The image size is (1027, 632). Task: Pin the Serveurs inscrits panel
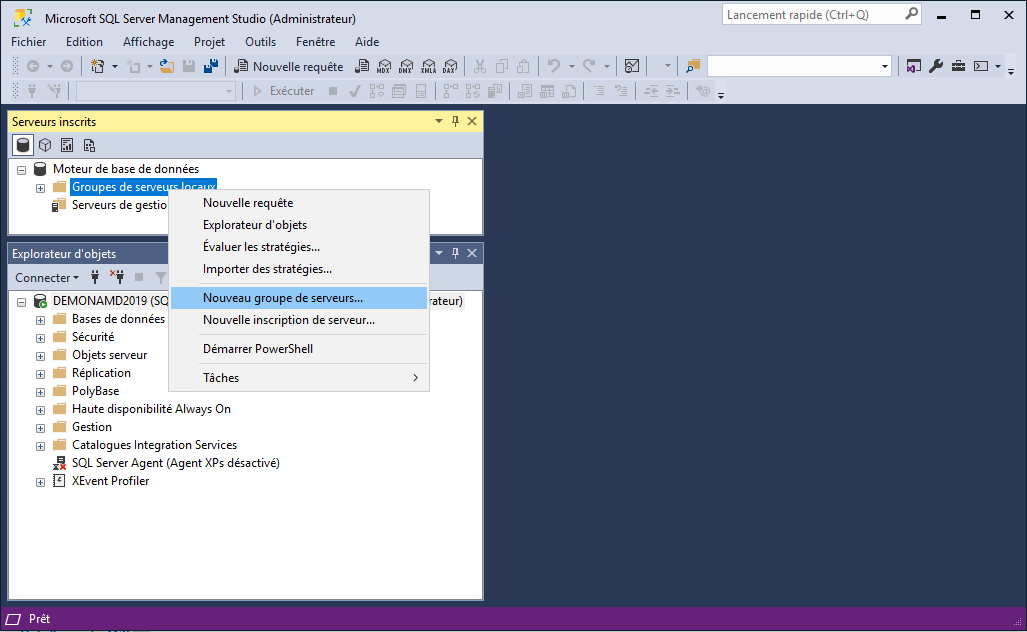[x=455, y=121]
